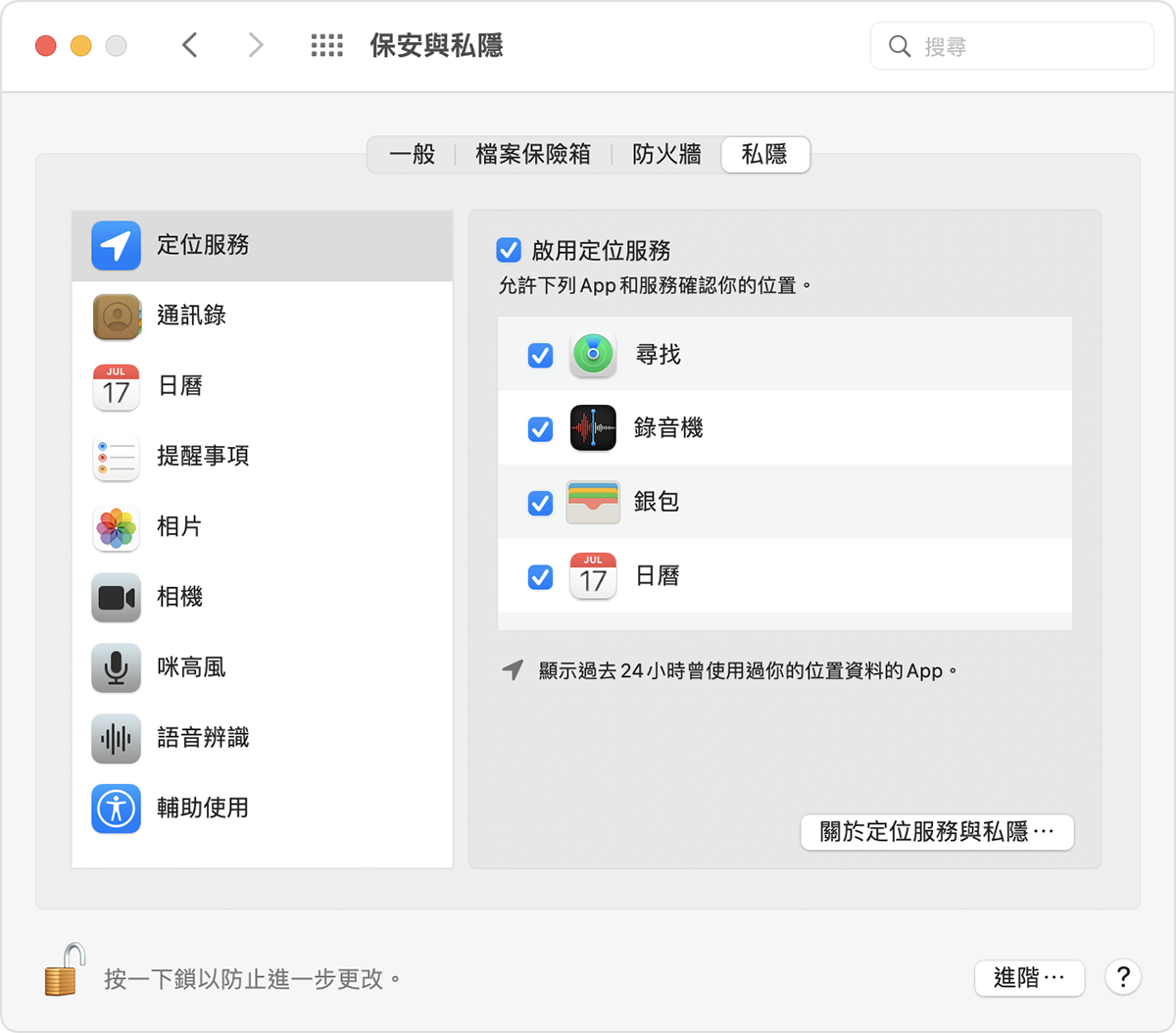Switch to the 防火牆 tab

pos(665,154)
